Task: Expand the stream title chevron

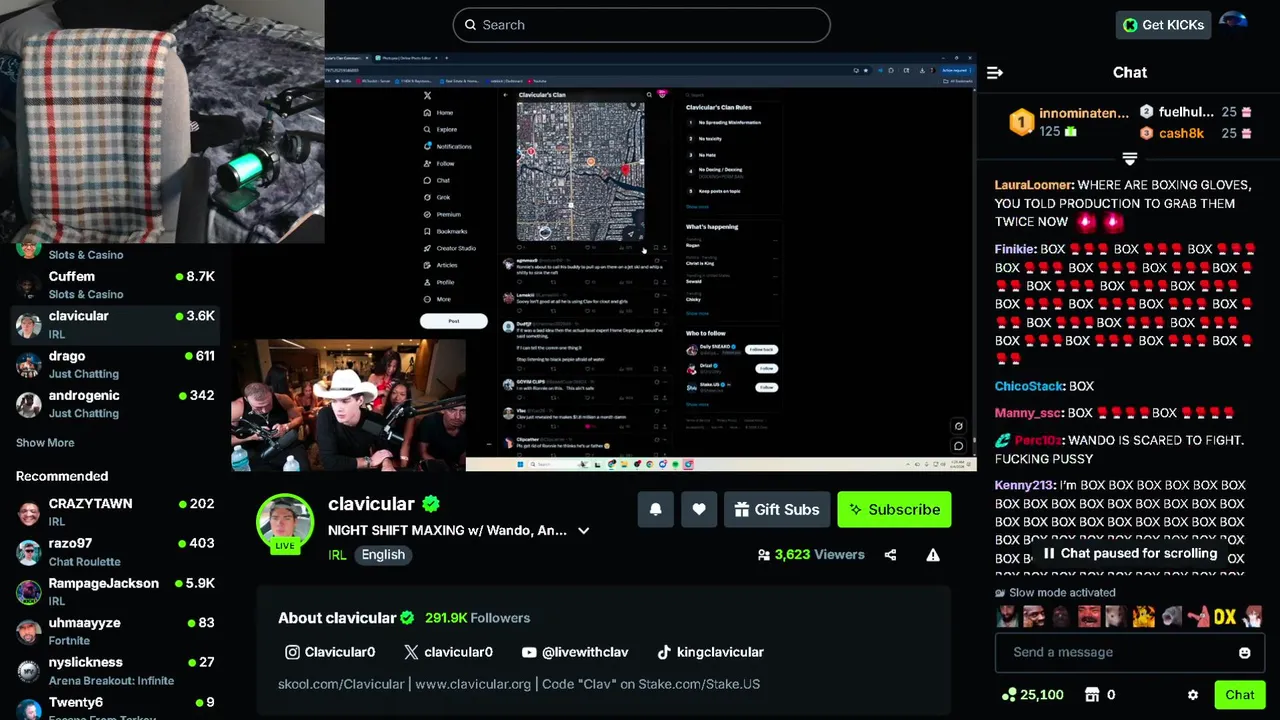Action: click(x=584, y=531)
